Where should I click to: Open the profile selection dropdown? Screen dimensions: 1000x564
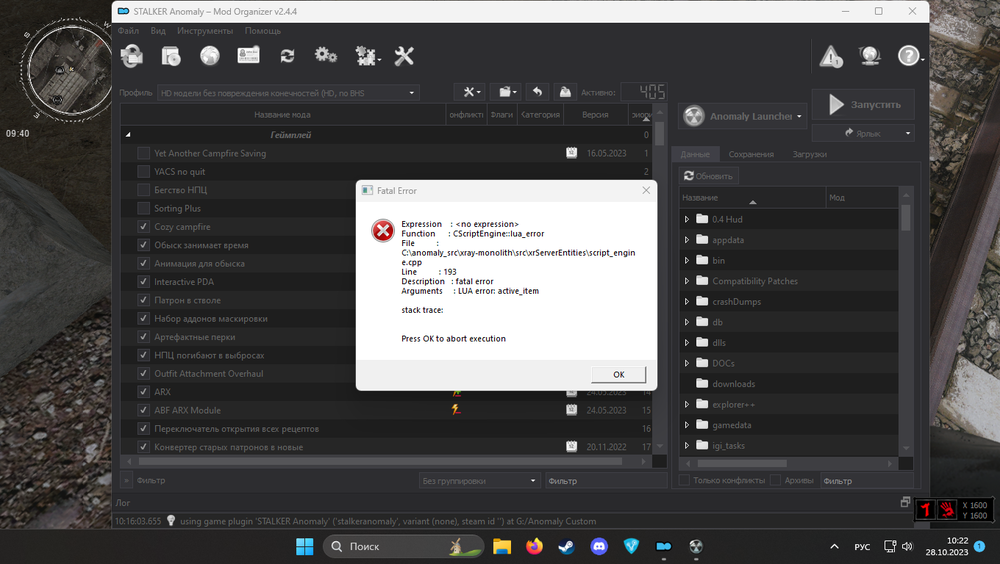(288, 93)
